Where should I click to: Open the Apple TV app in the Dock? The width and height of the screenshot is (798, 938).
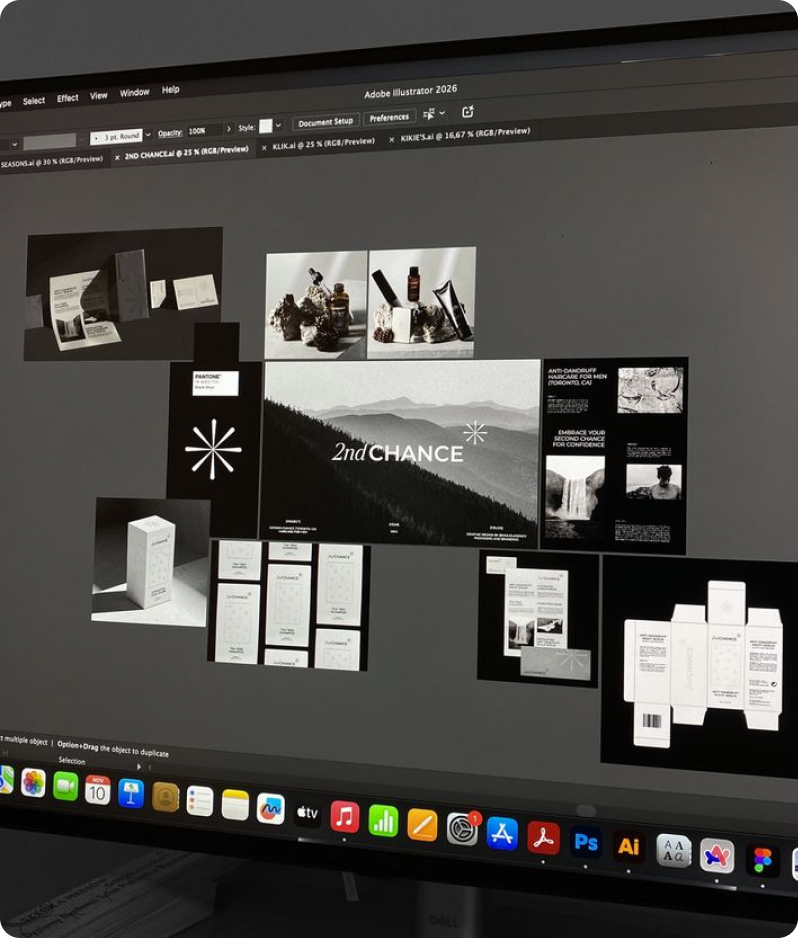pos(307,812)
